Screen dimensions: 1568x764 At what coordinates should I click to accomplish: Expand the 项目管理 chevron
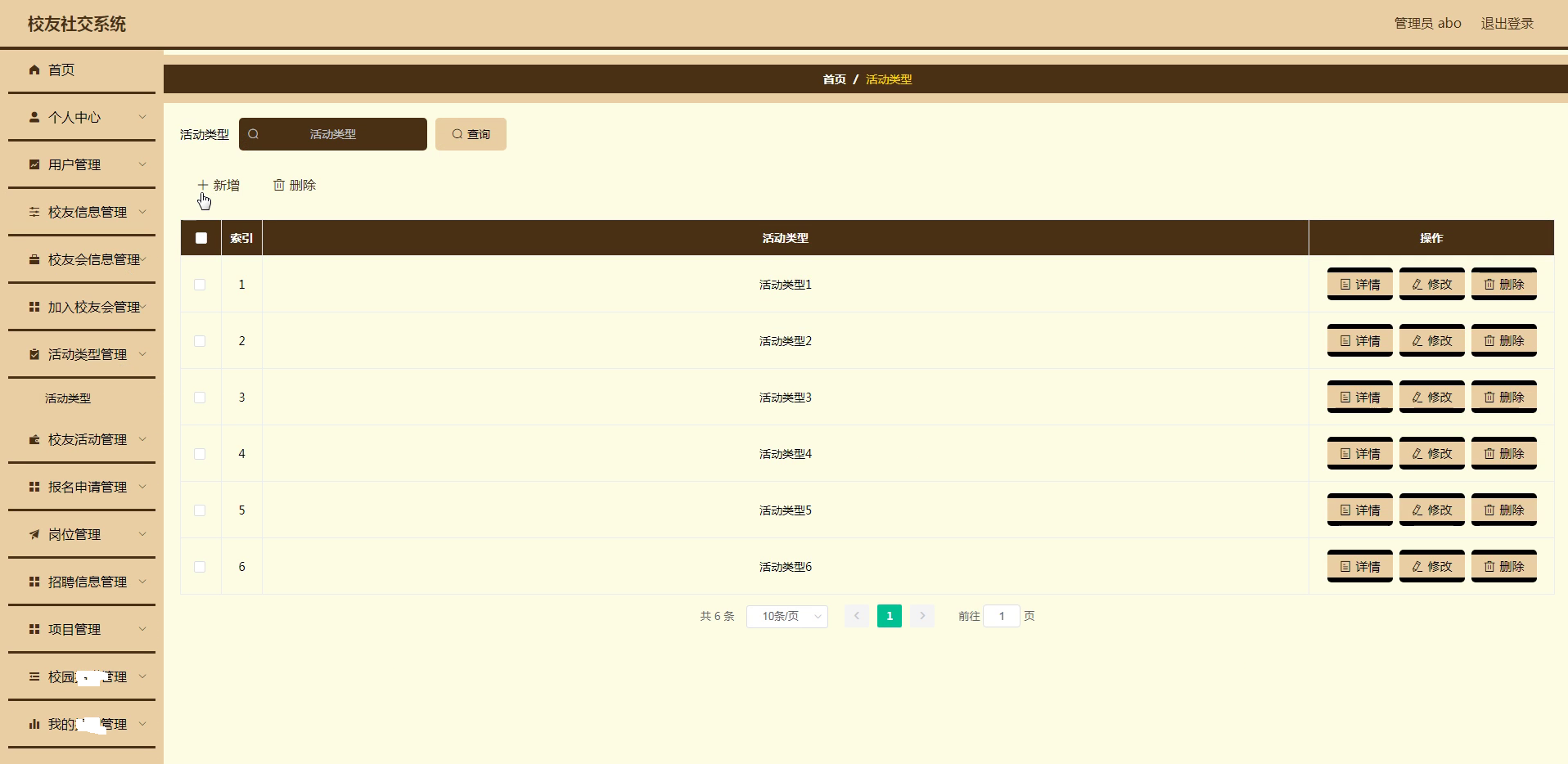click(142, 630)
